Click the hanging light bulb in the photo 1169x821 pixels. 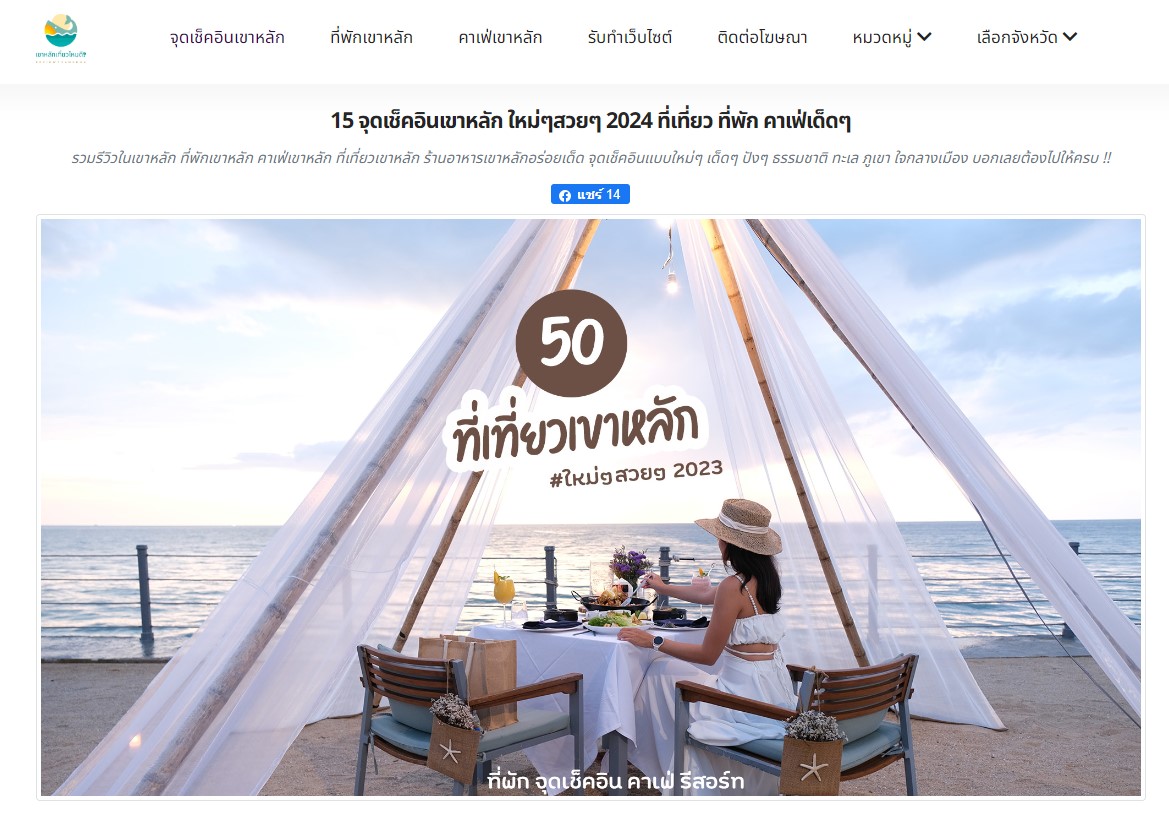[672, 281]
